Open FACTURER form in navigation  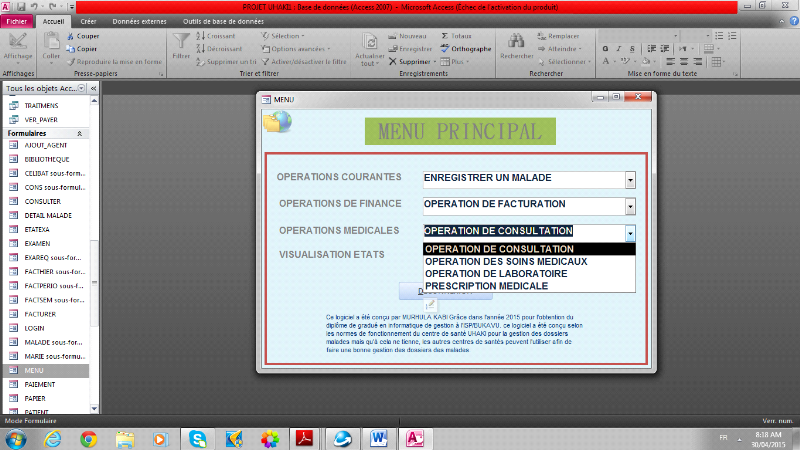point(46,314)
